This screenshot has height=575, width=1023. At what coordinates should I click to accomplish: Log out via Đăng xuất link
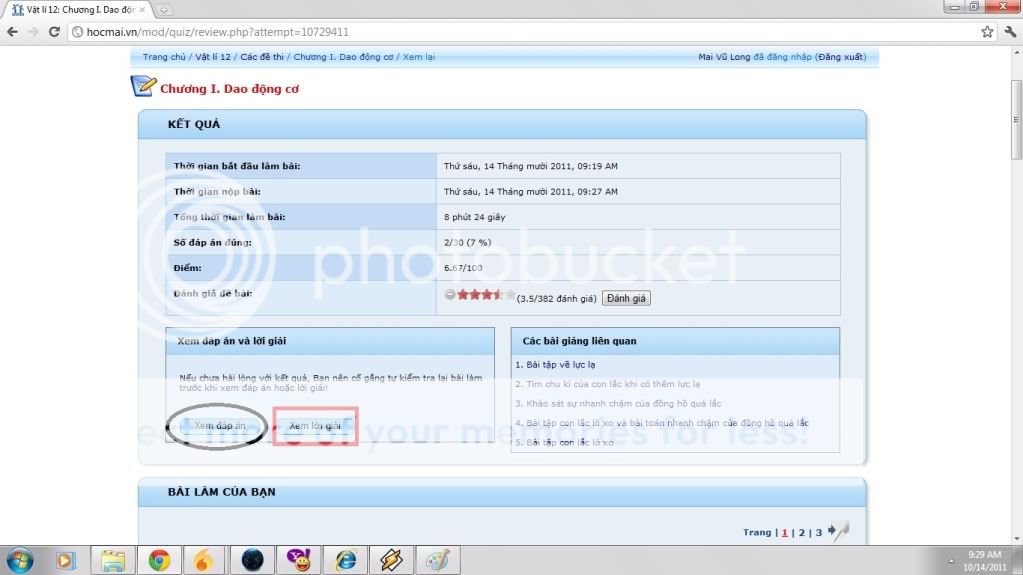(x=841, y=57)
